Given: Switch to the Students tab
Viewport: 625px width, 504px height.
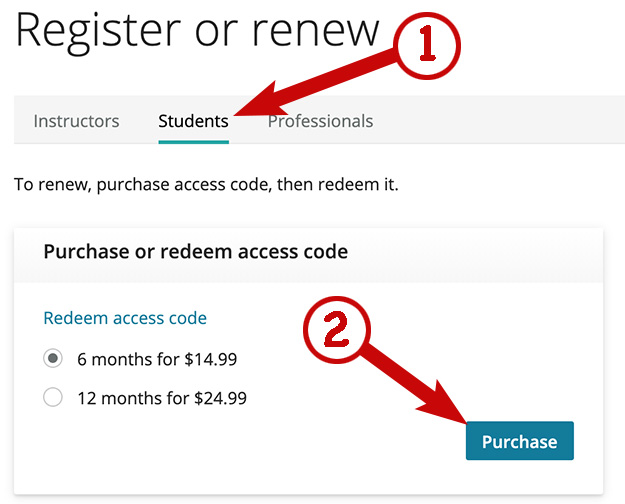Looking at the screenshot, I should click(x=193, y=121).
